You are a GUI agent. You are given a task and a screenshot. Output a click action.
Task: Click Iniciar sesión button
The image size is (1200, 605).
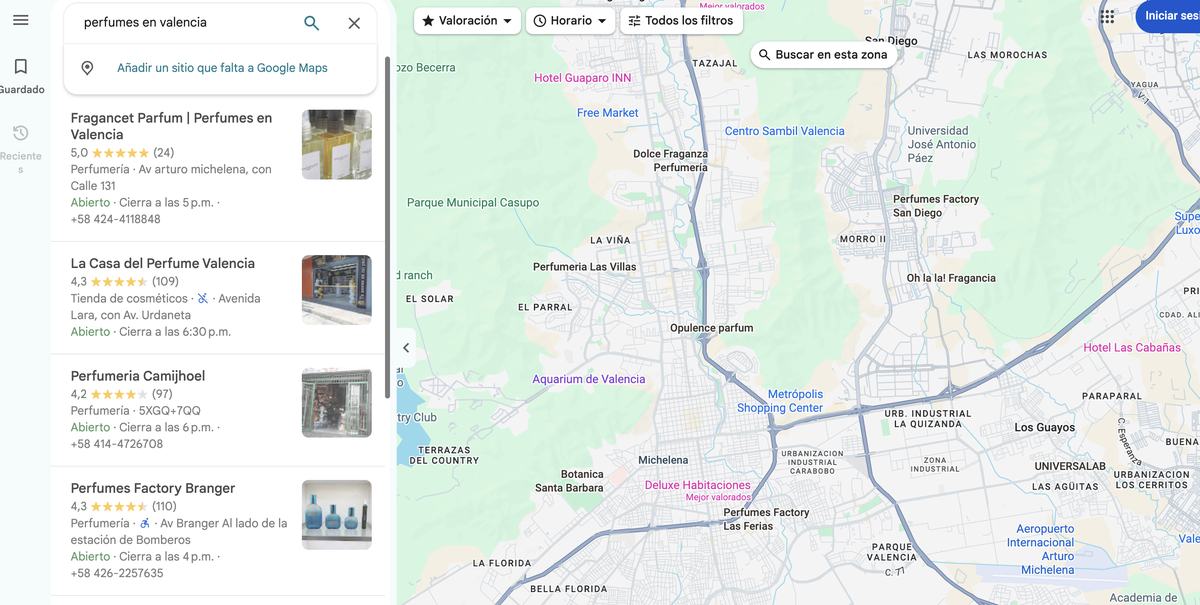(1168, 16)
